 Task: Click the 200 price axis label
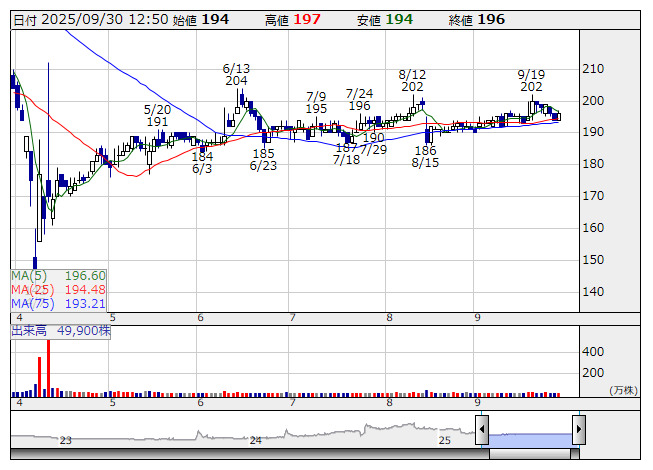(593, 100)
